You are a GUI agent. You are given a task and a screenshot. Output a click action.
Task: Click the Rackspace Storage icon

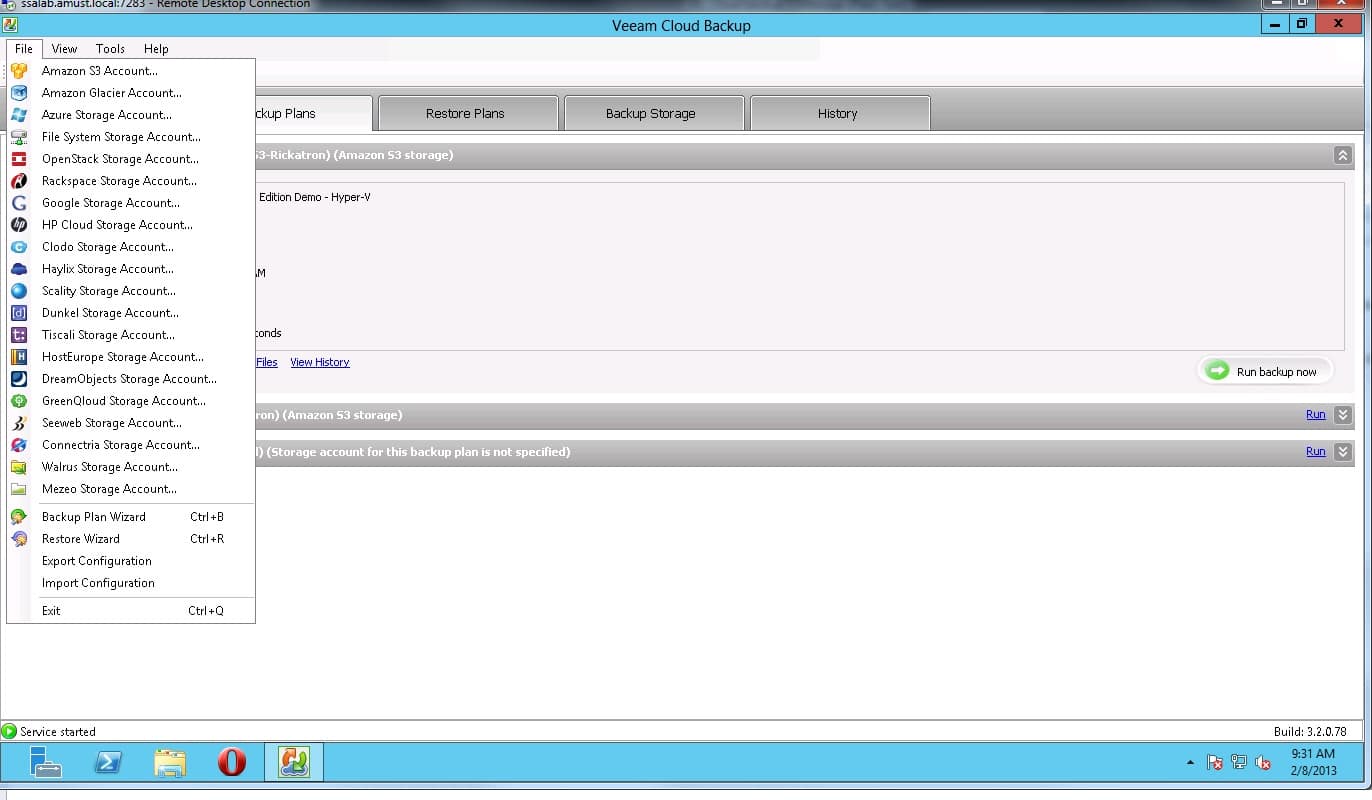coord(19,181)
